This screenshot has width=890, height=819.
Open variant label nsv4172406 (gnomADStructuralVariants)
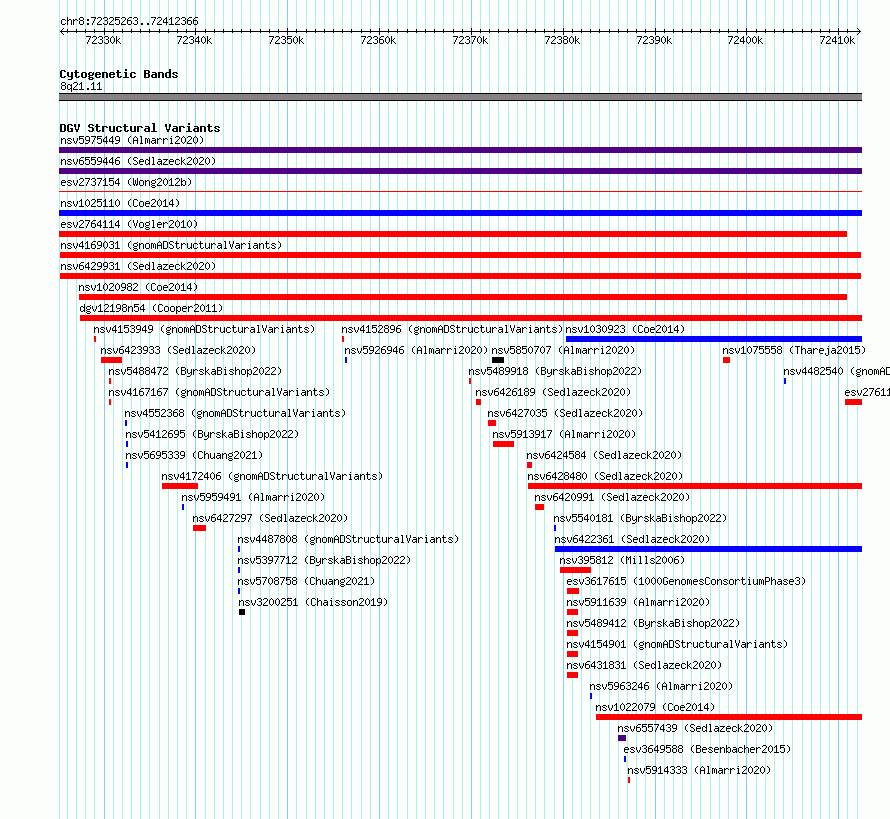point(272,476)
